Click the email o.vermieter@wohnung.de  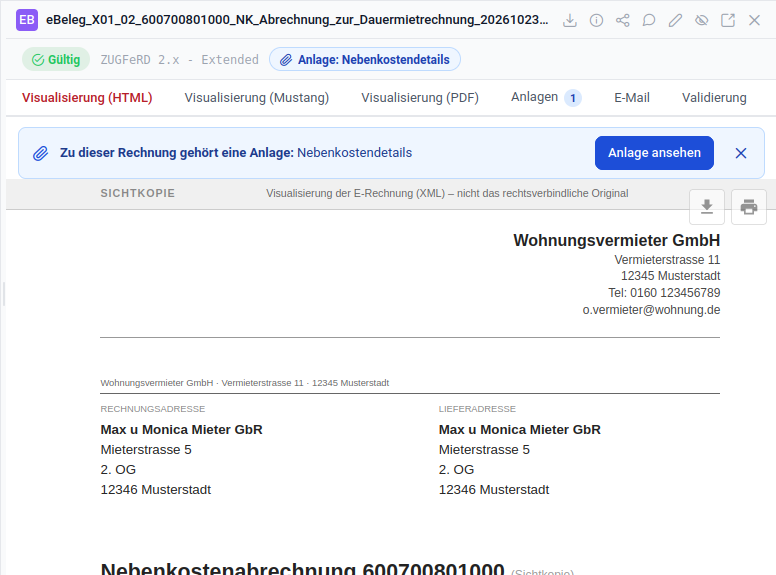tap(651, 310)
